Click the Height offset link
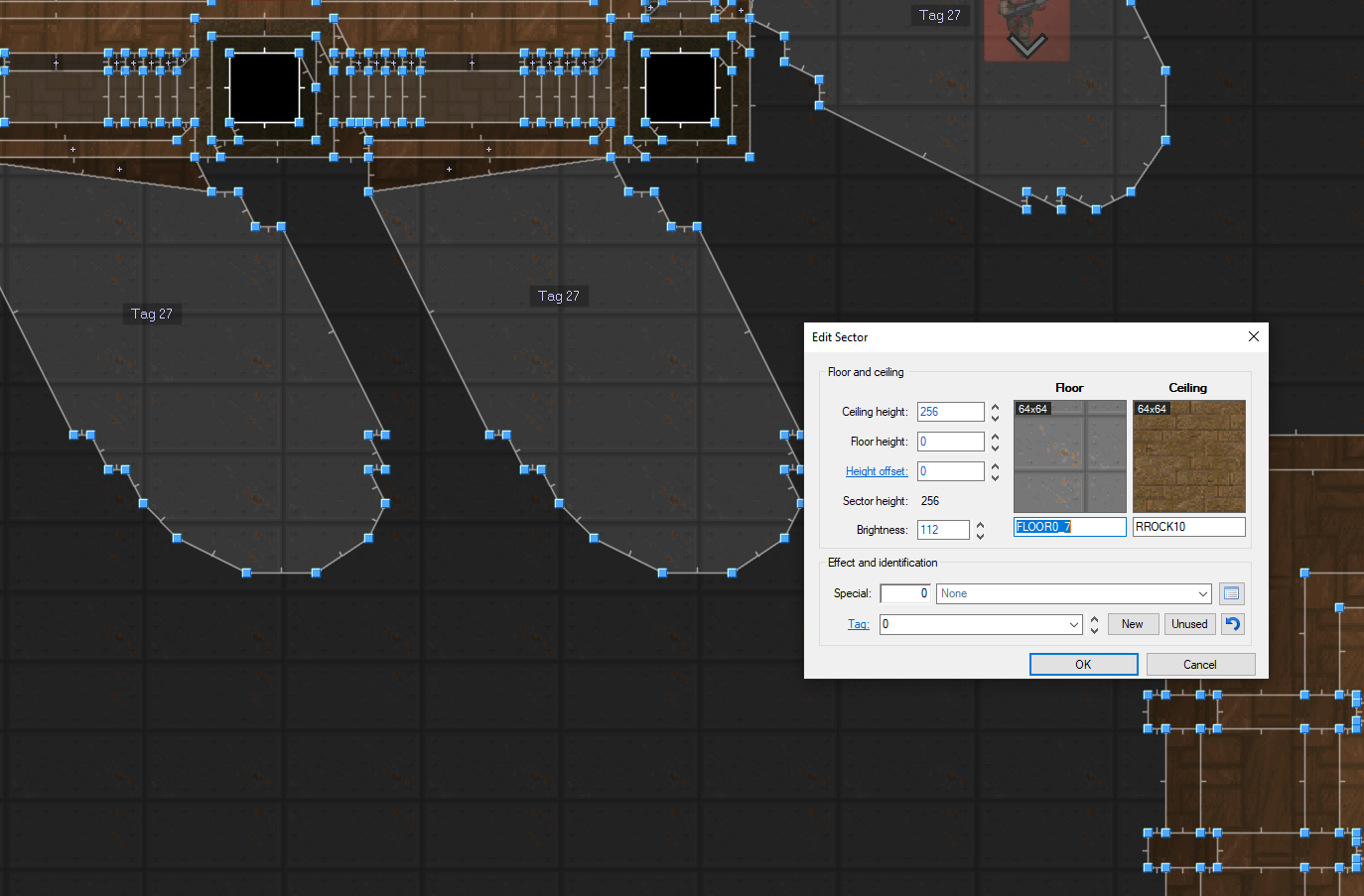Image resolution: width=1364 pixels, height=896 pixels. point(876,471)
